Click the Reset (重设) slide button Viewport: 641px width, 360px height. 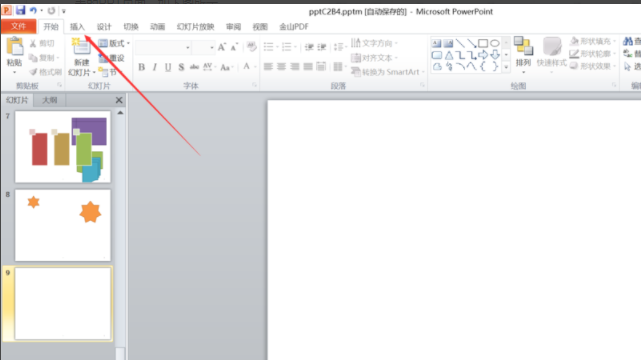pyautogui.click(x=112, y=58)
